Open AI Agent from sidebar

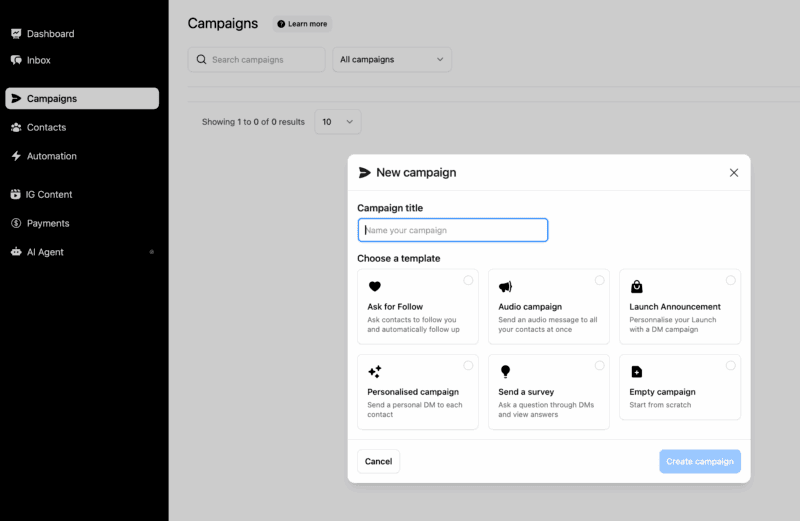[x=45, y=252]
